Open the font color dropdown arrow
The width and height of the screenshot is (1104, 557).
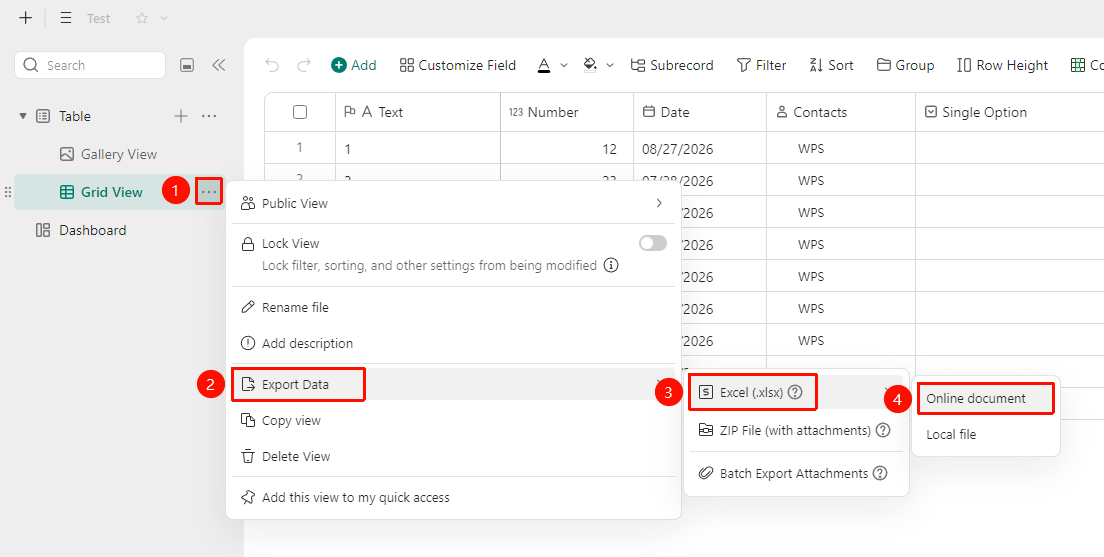(564, 65)
